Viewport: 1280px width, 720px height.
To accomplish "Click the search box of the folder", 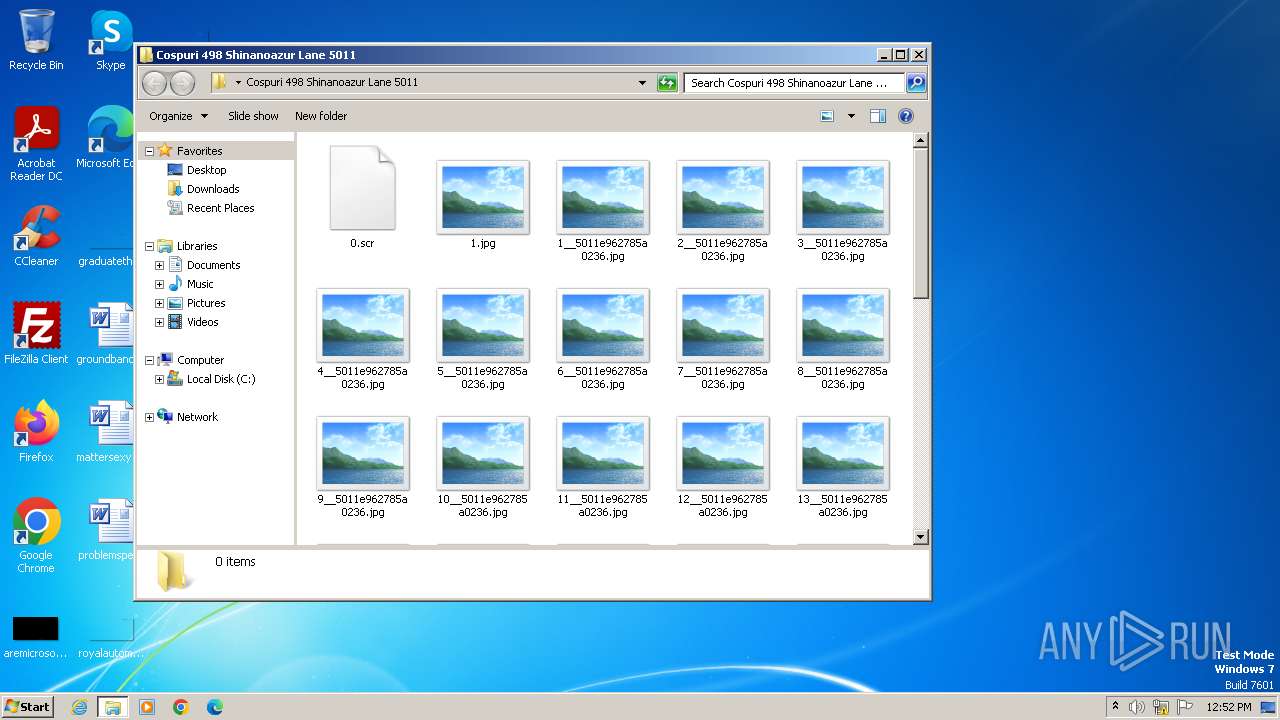I will (x=795, y=83).
